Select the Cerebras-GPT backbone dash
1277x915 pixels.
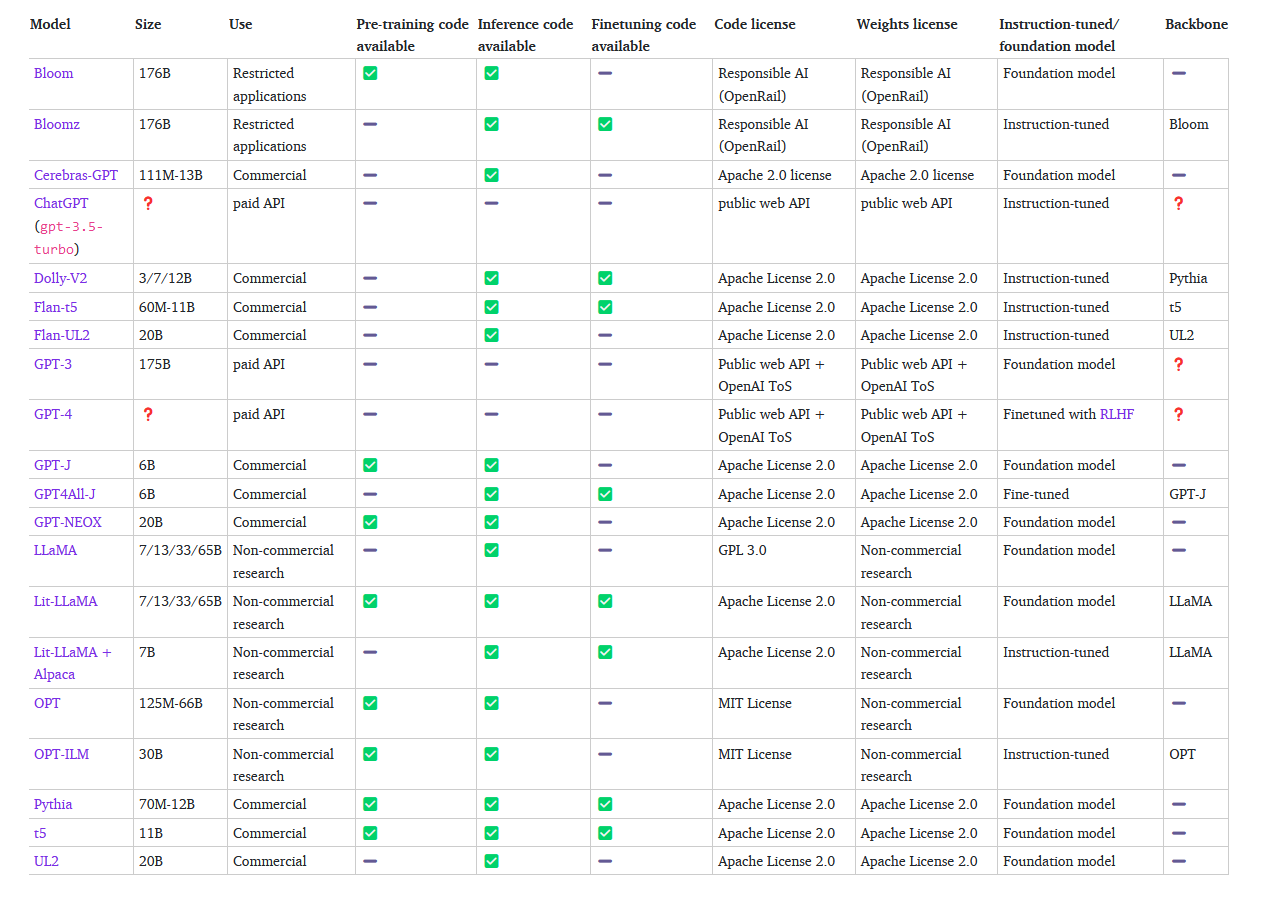(1179, 175)
